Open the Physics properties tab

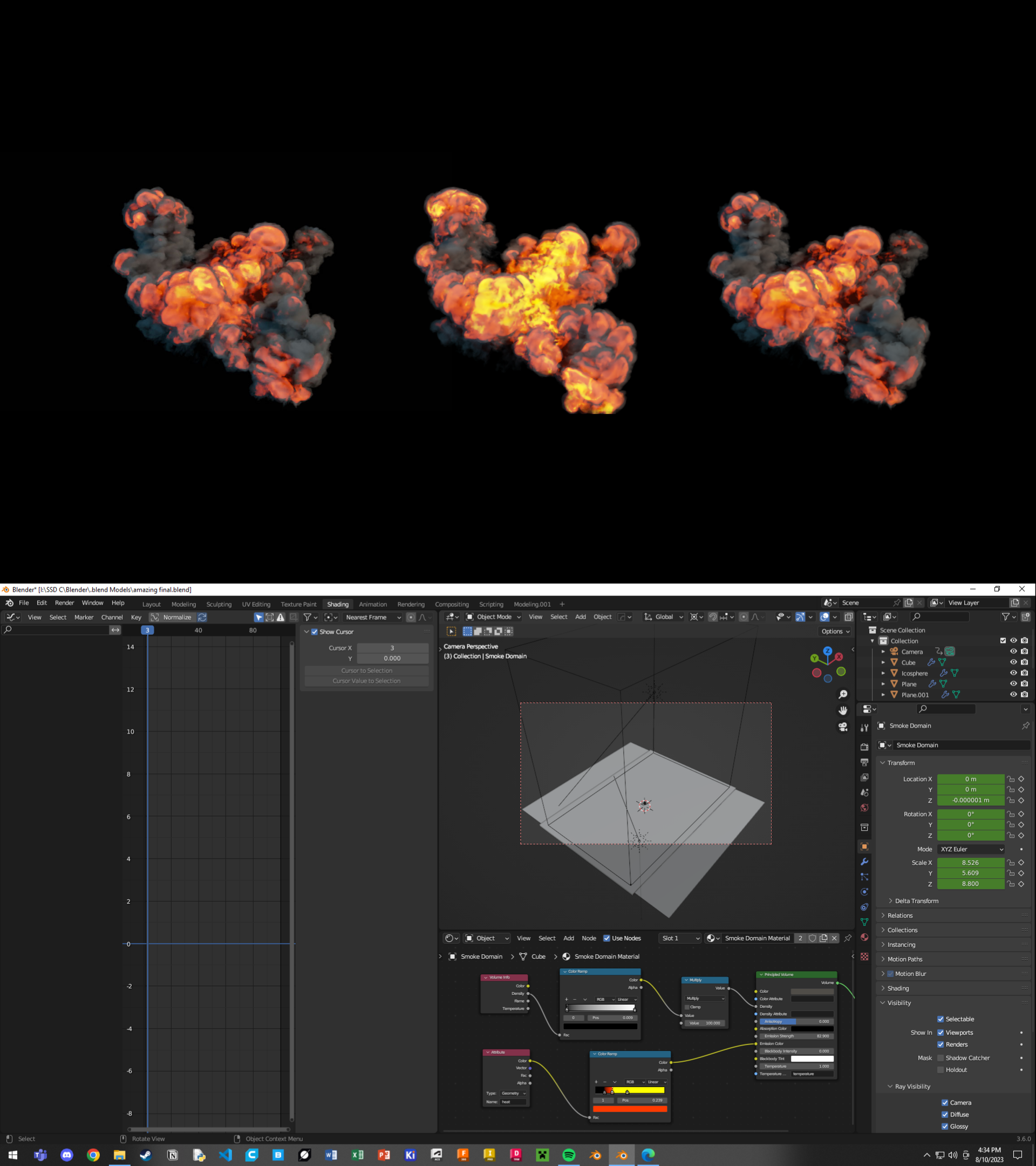[x=864, y=892]
